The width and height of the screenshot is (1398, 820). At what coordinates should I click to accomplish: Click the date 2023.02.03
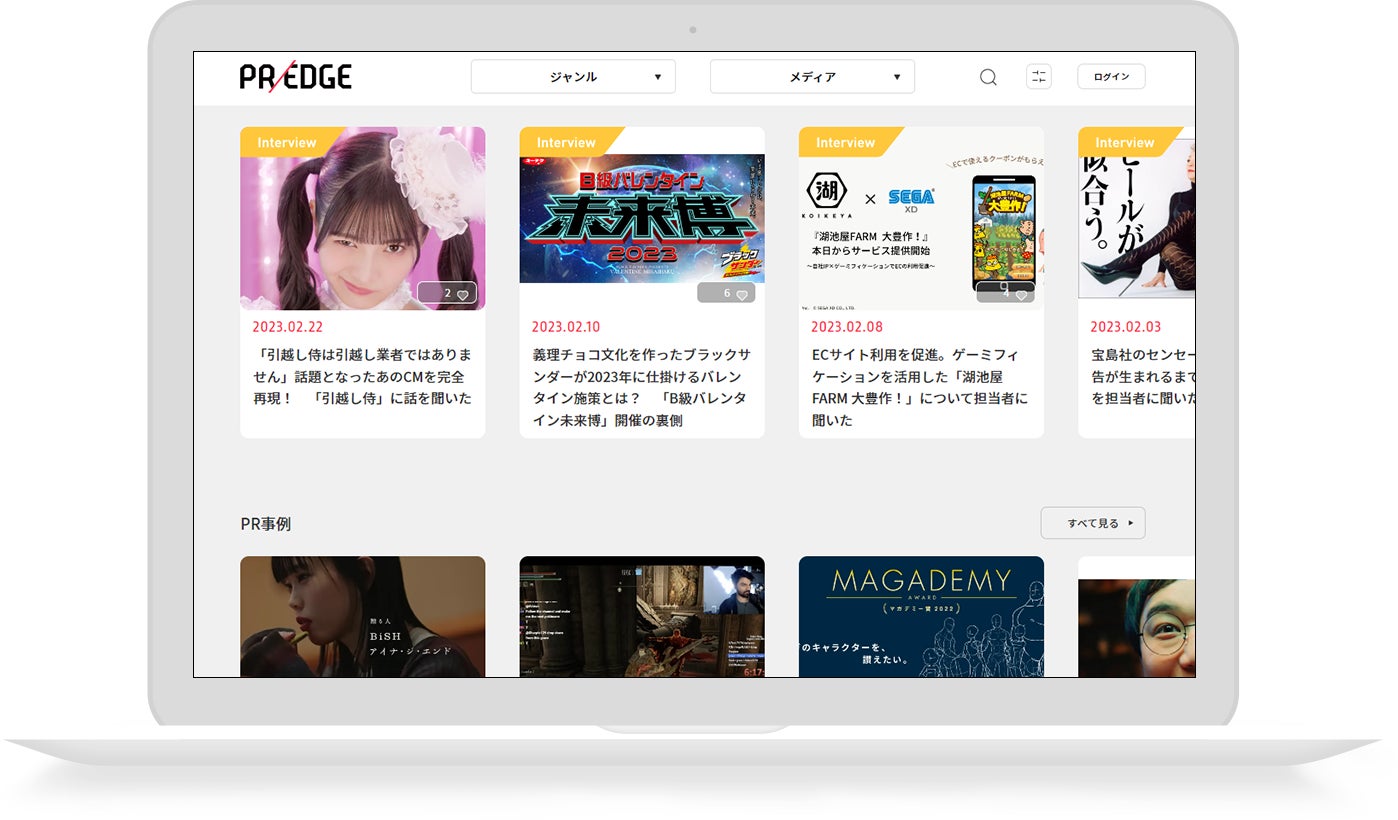tap(1125, 327)
